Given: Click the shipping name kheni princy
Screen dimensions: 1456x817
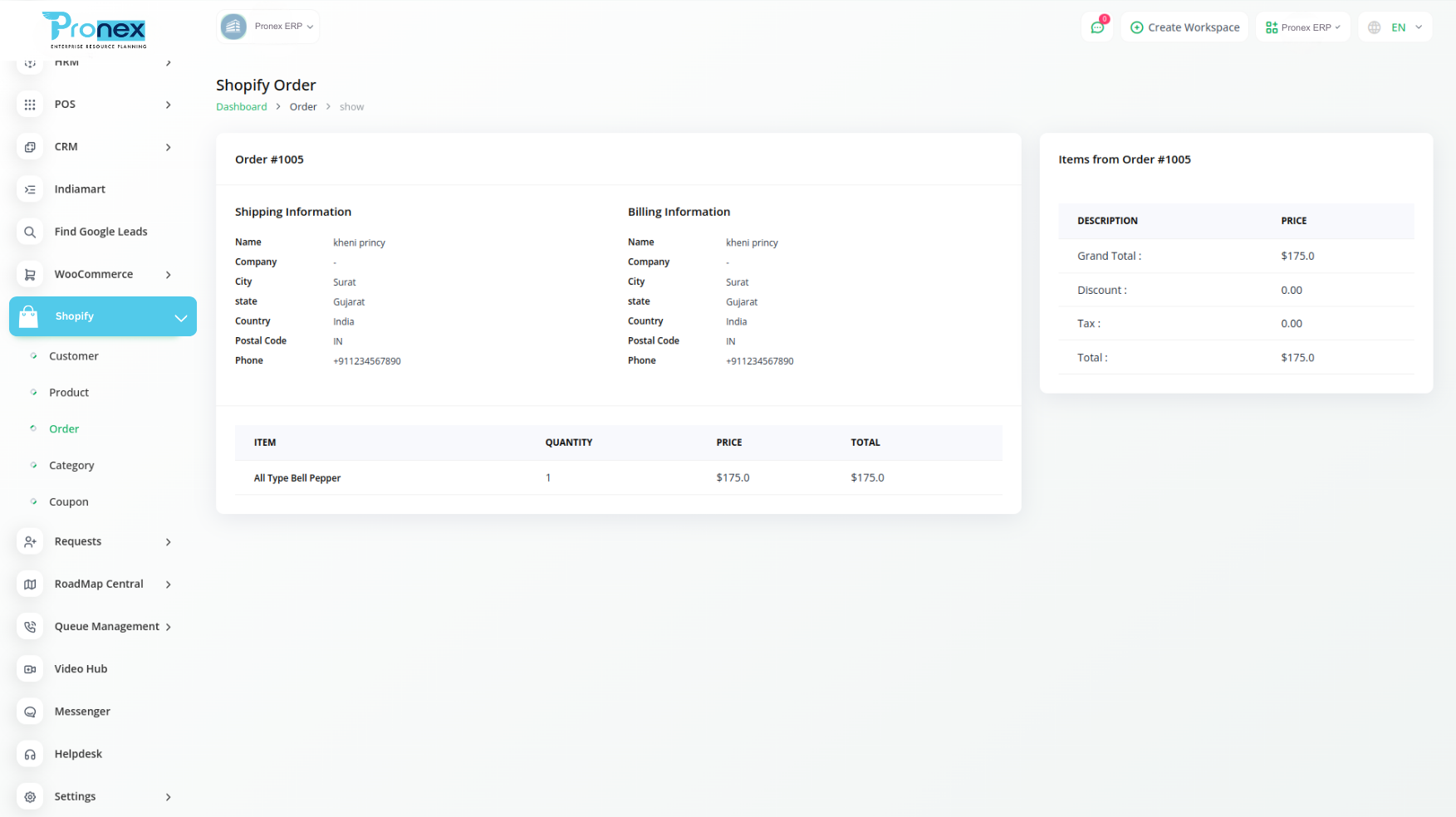Looking at the screenshot, I should 359,242.
